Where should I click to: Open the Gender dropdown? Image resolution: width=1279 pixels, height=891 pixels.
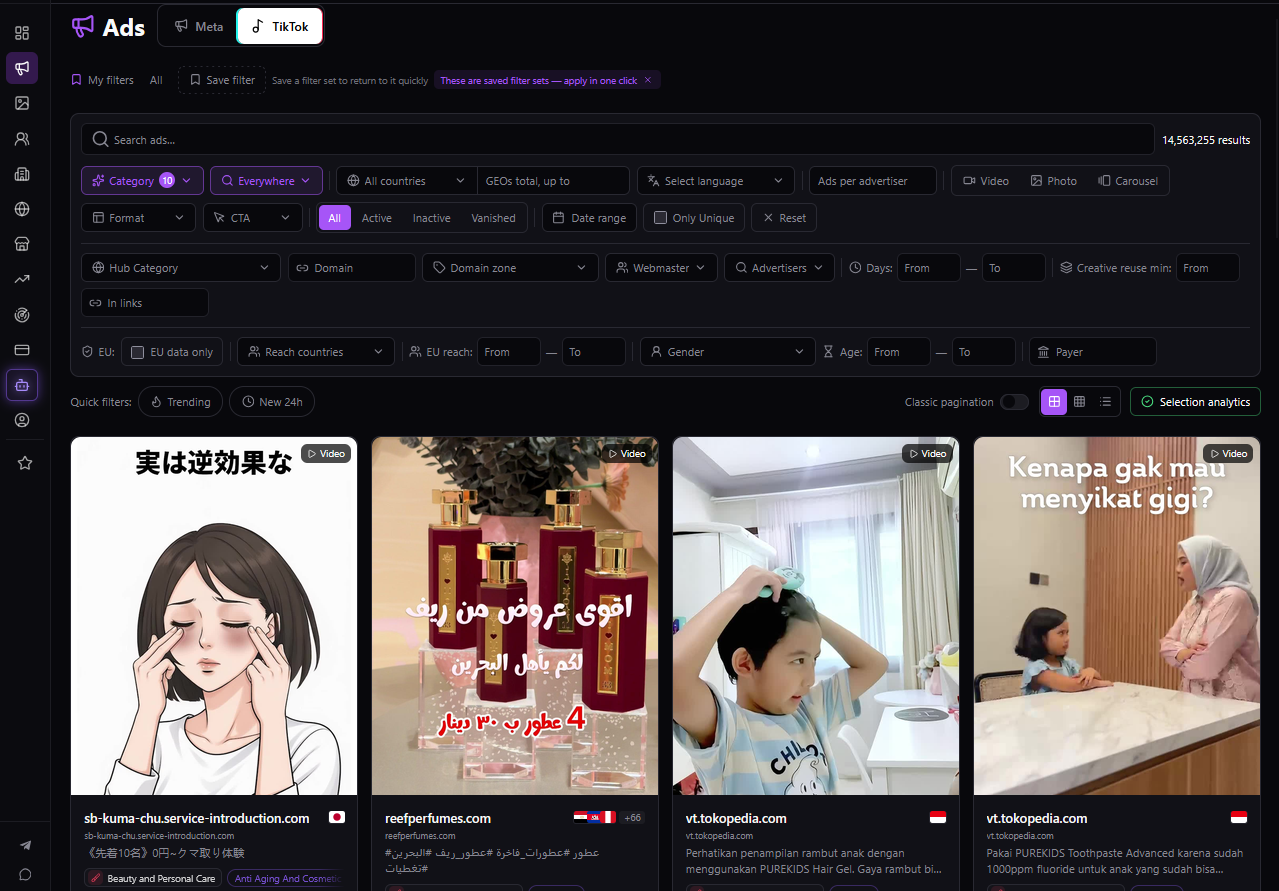coord(727,352)
